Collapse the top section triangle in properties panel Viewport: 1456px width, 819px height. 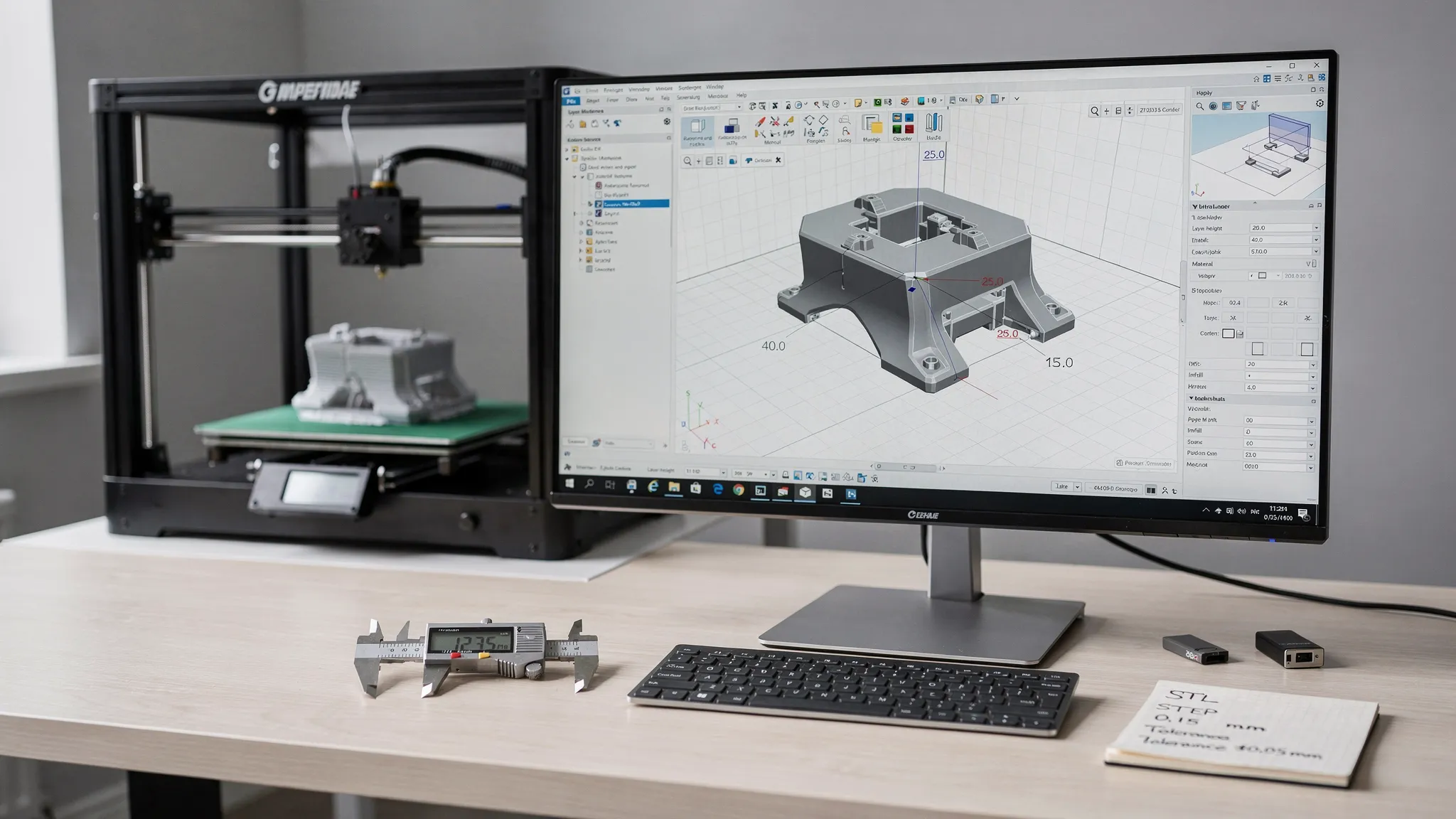point(1195,207)
